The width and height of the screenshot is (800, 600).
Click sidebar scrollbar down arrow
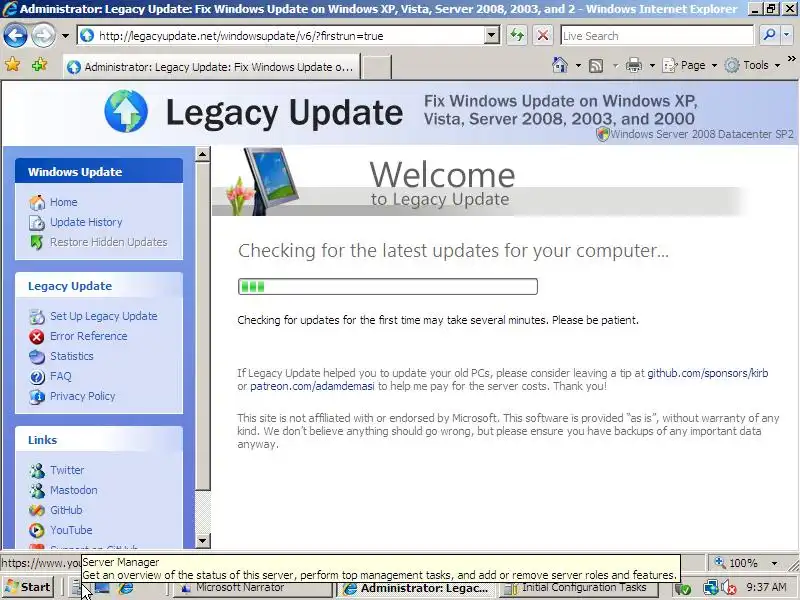tap(203, 540)
